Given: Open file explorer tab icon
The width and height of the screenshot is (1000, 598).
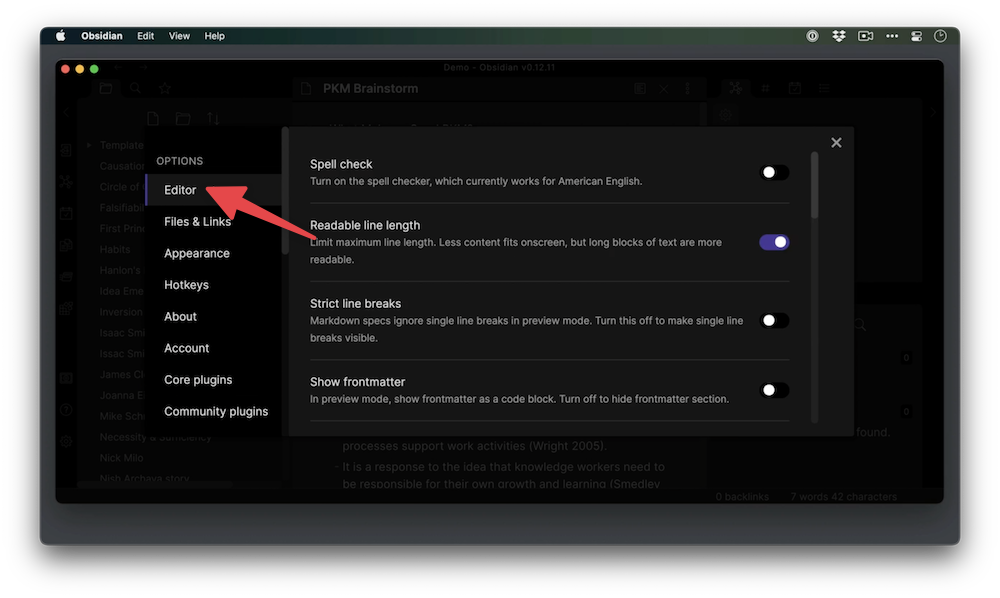Looking at the screenshot, I should 106,89.
